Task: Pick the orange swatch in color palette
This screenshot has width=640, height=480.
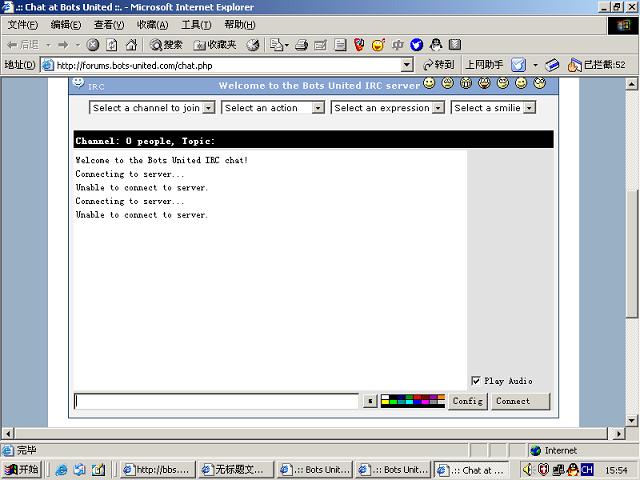Action: (x=441, y=397)
